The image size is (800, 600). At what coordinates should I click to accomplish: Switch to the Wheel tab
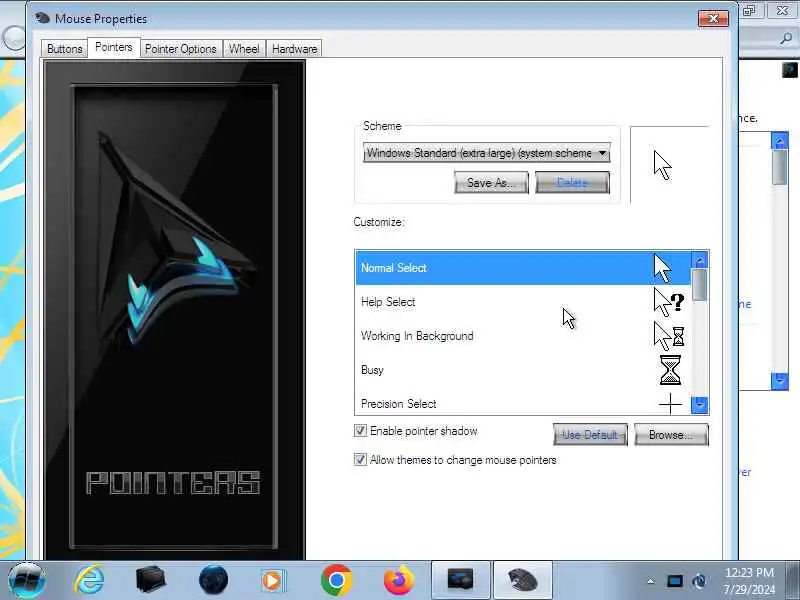pyautogui.click(x=244, y=49)
